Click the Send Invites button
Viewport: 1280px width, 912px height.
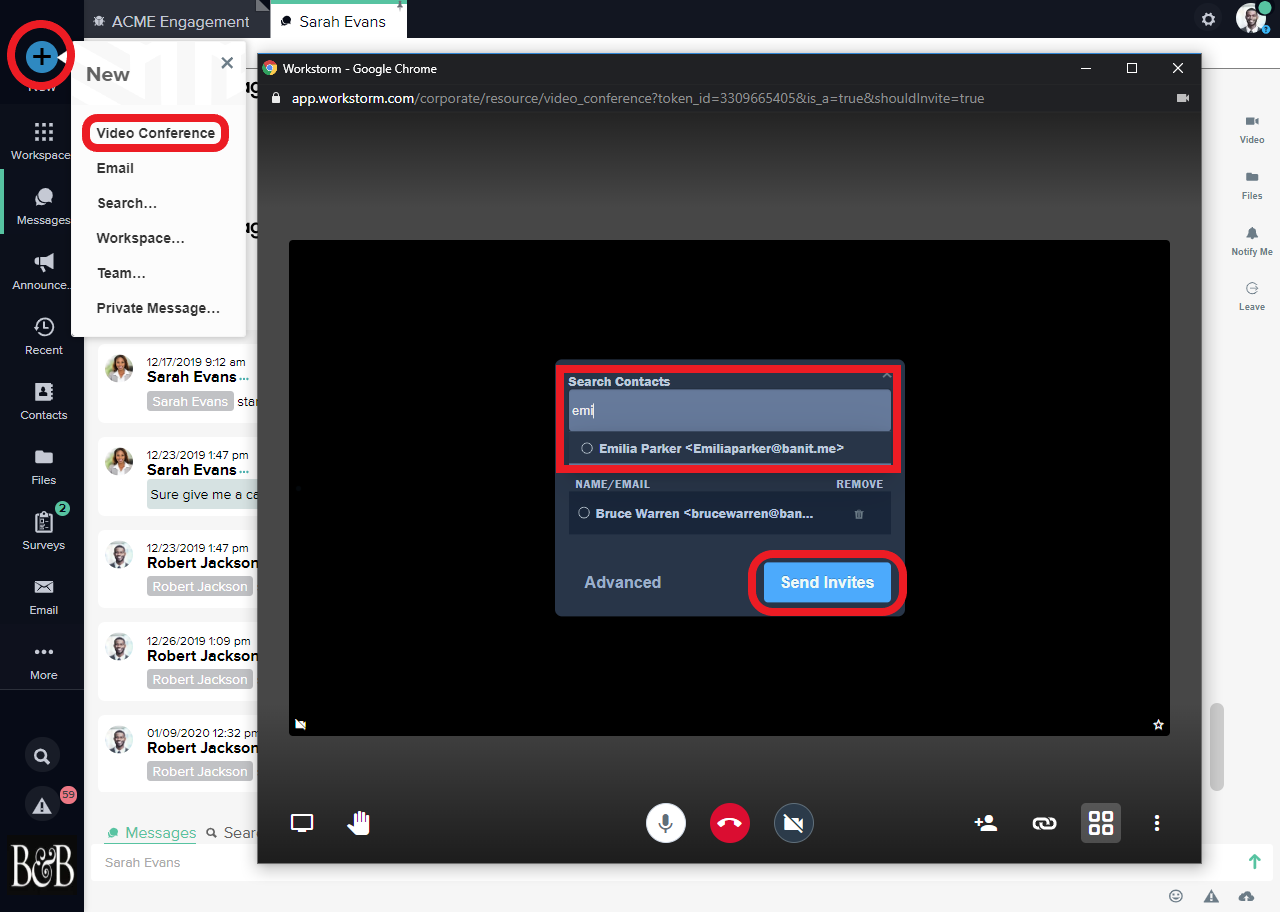coord(827,582)
